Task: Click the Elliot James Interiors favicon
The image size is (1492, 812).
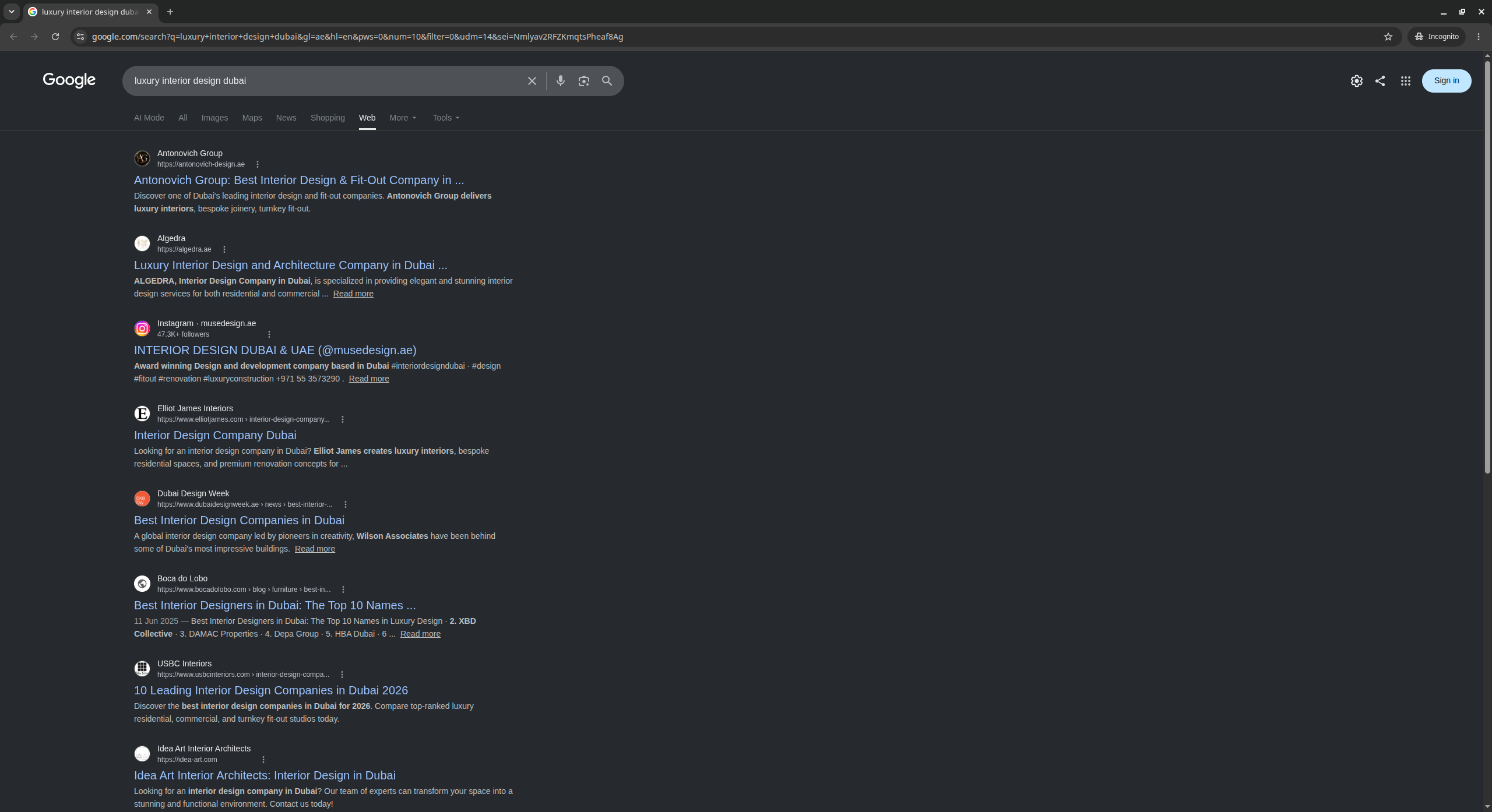Action: tap(142, 414)
